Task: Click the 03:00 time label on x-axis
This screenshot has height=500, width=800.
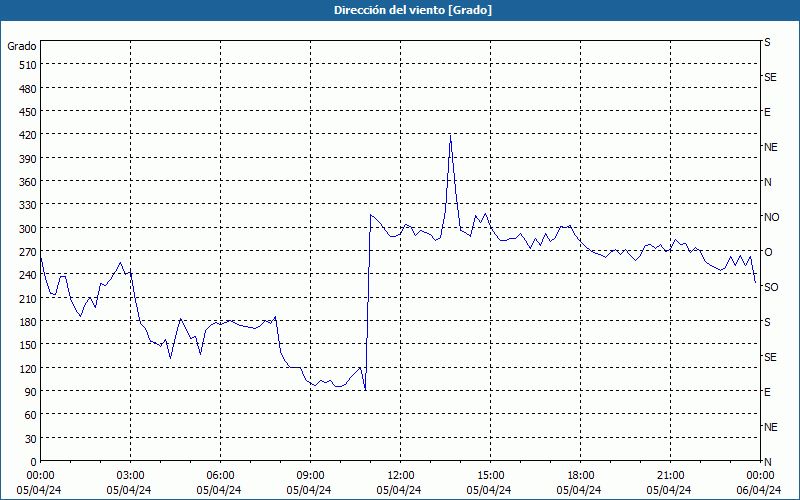Action: pos(130,476)
